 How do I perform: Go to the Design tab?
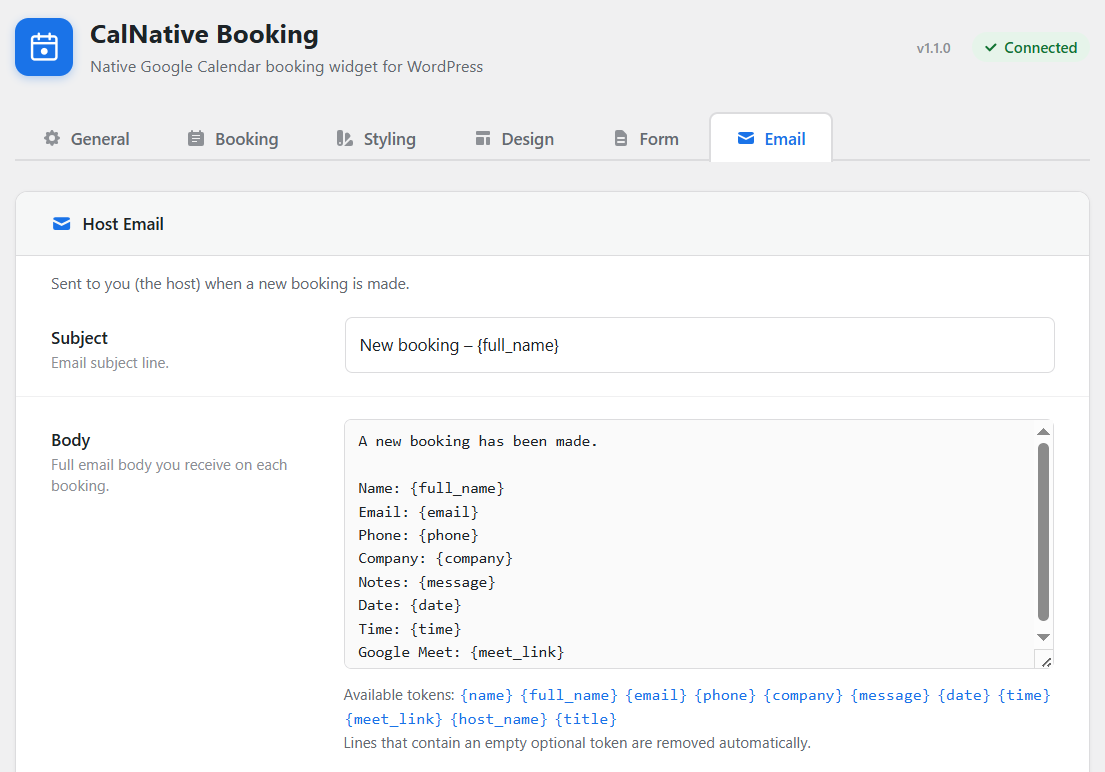514,139
